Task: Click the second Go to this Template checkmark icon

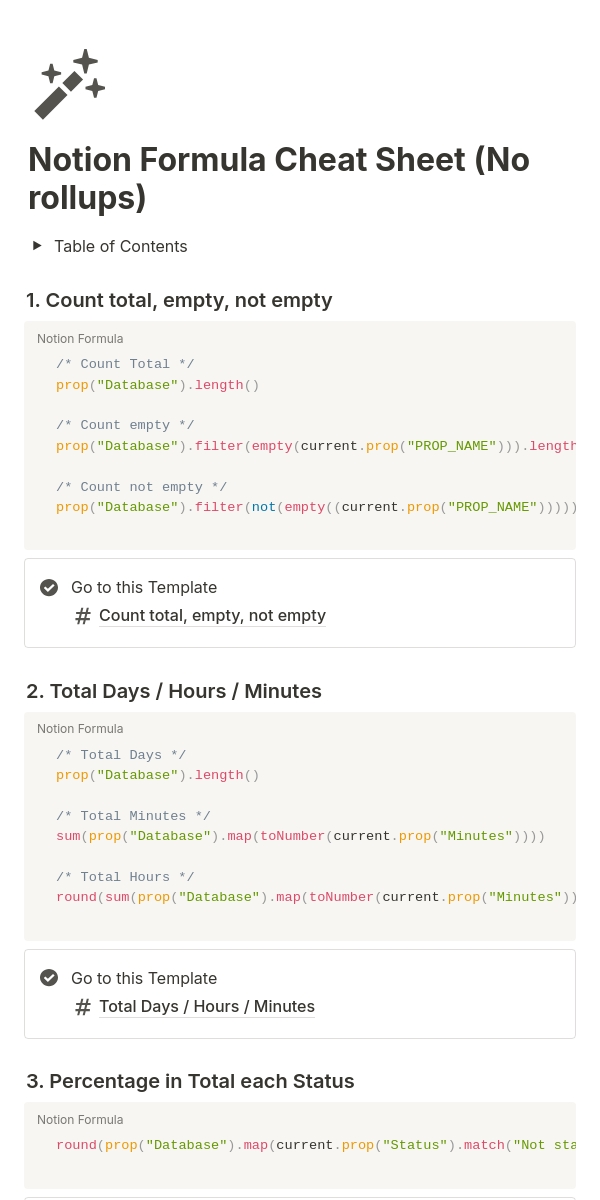Action: click(49, 978)
